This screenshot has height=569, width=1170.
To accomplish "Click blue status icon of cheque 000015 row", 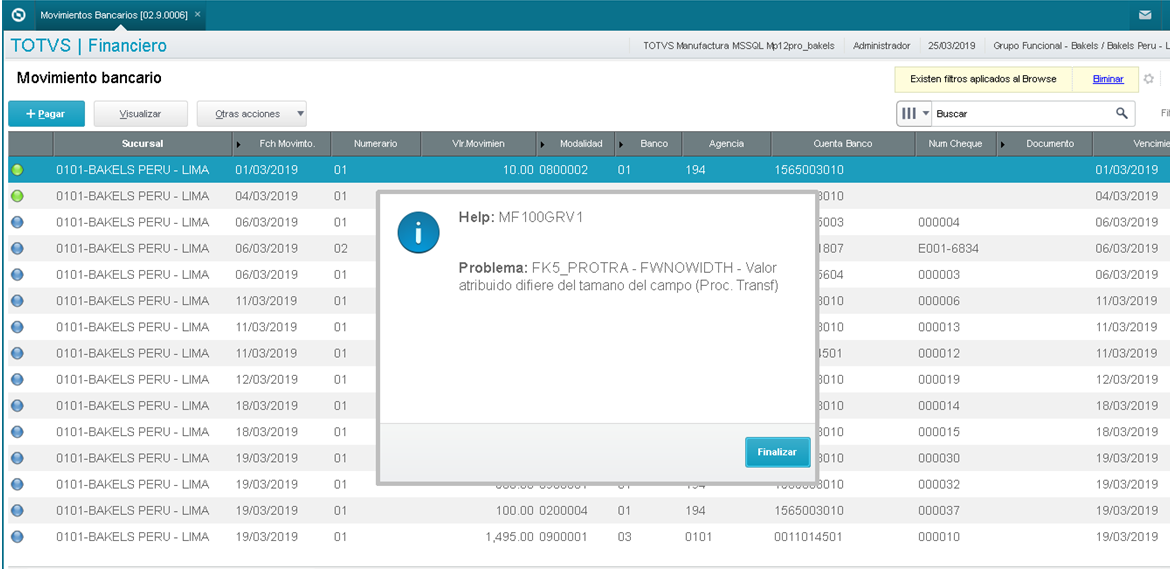I will (x=18, y=432).
